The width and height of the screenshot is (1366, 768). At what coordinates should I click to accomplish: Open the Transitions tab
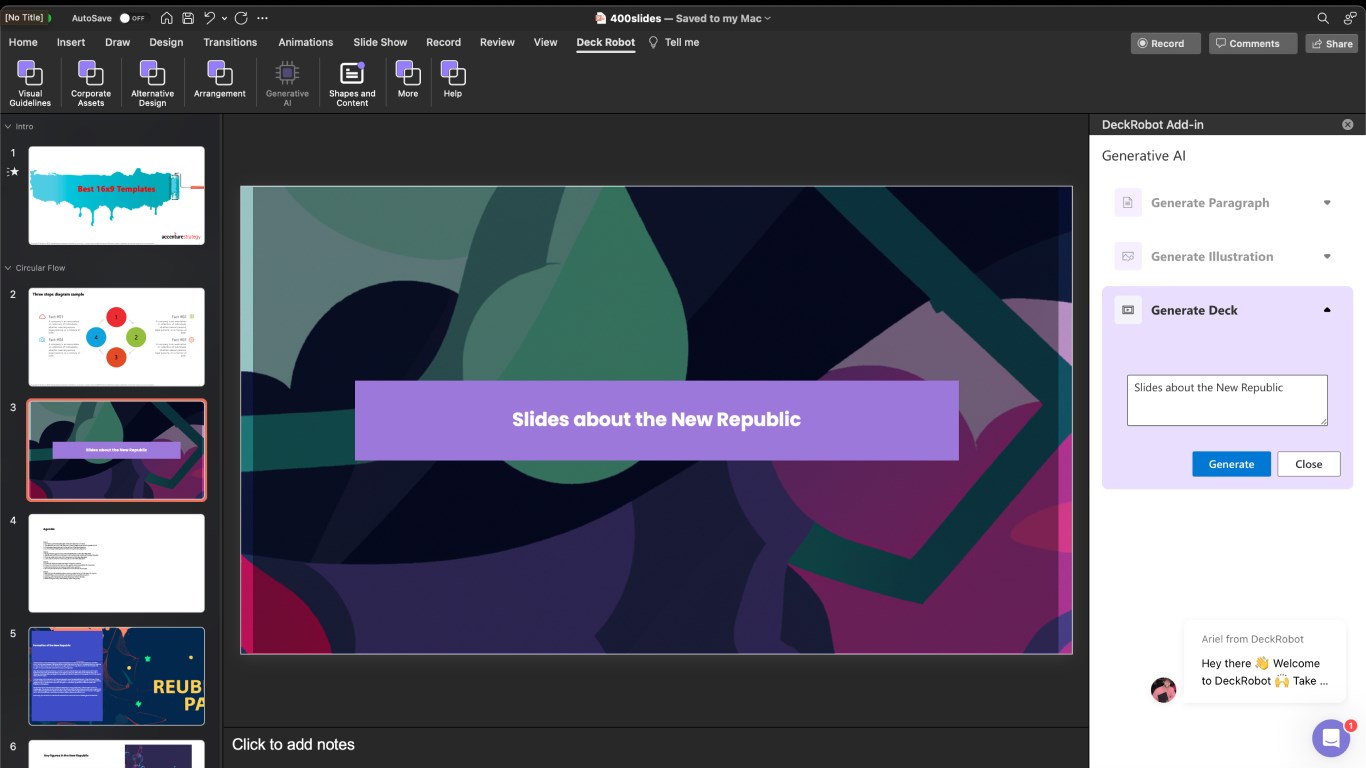[230, 42]
